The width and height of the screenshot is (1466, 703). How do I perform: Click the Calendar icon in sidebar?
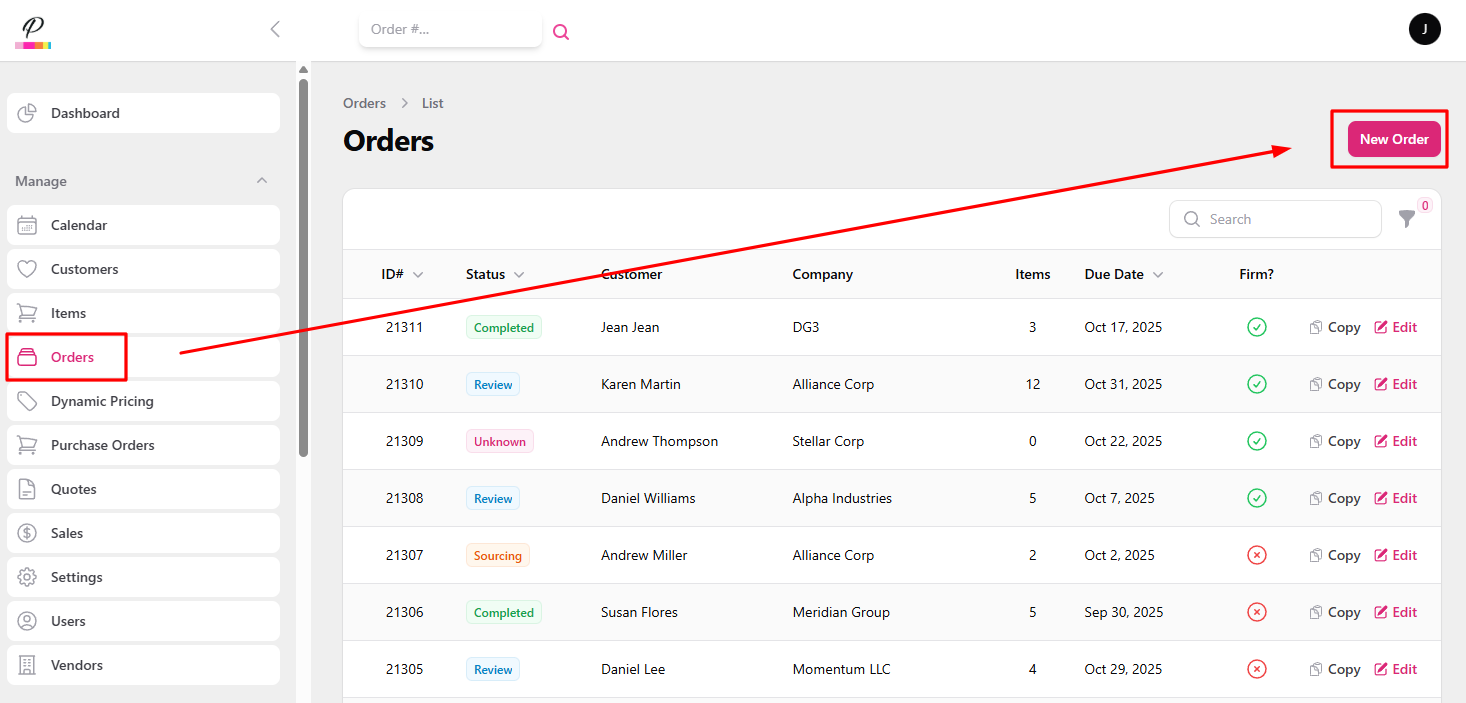pos(28,225)
